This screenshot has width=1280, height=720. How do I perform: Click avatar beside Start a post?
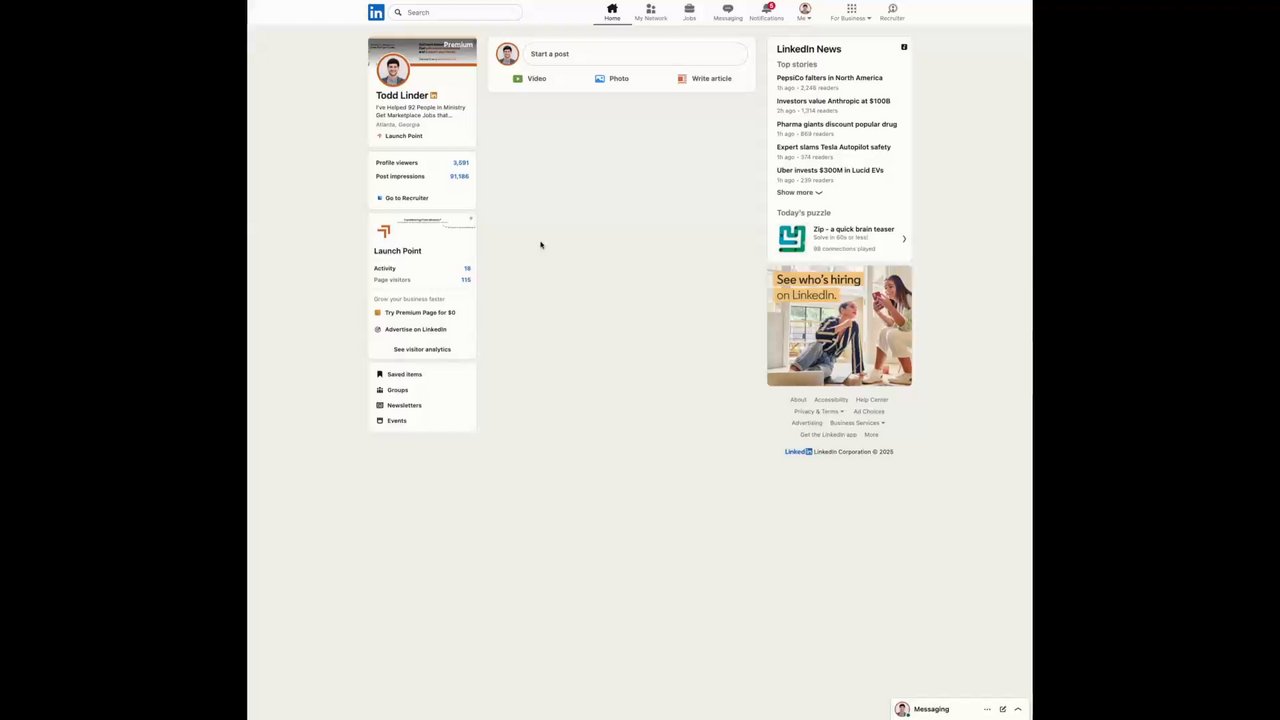507,54
